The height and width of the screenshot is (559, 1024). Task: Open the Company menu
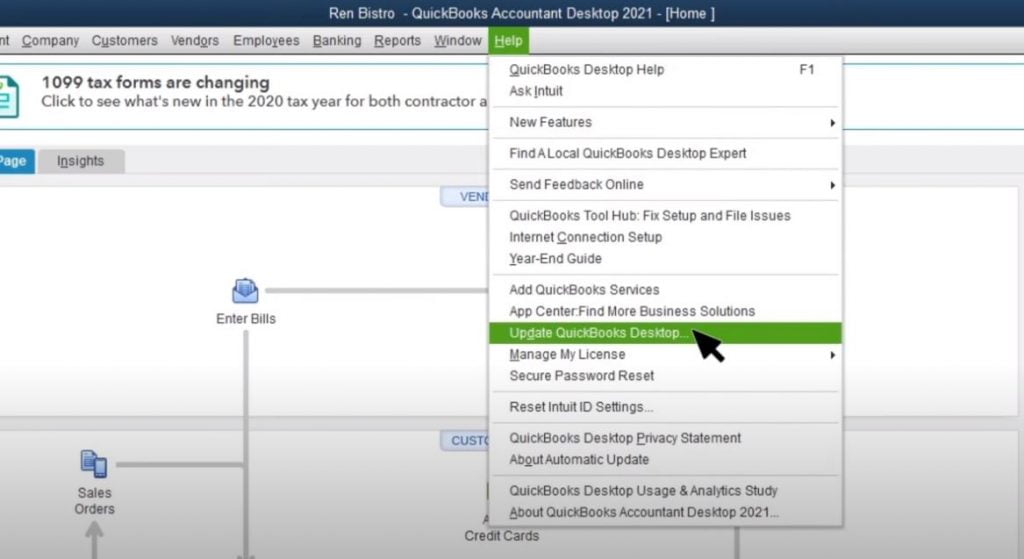click(x=50, y=40)
